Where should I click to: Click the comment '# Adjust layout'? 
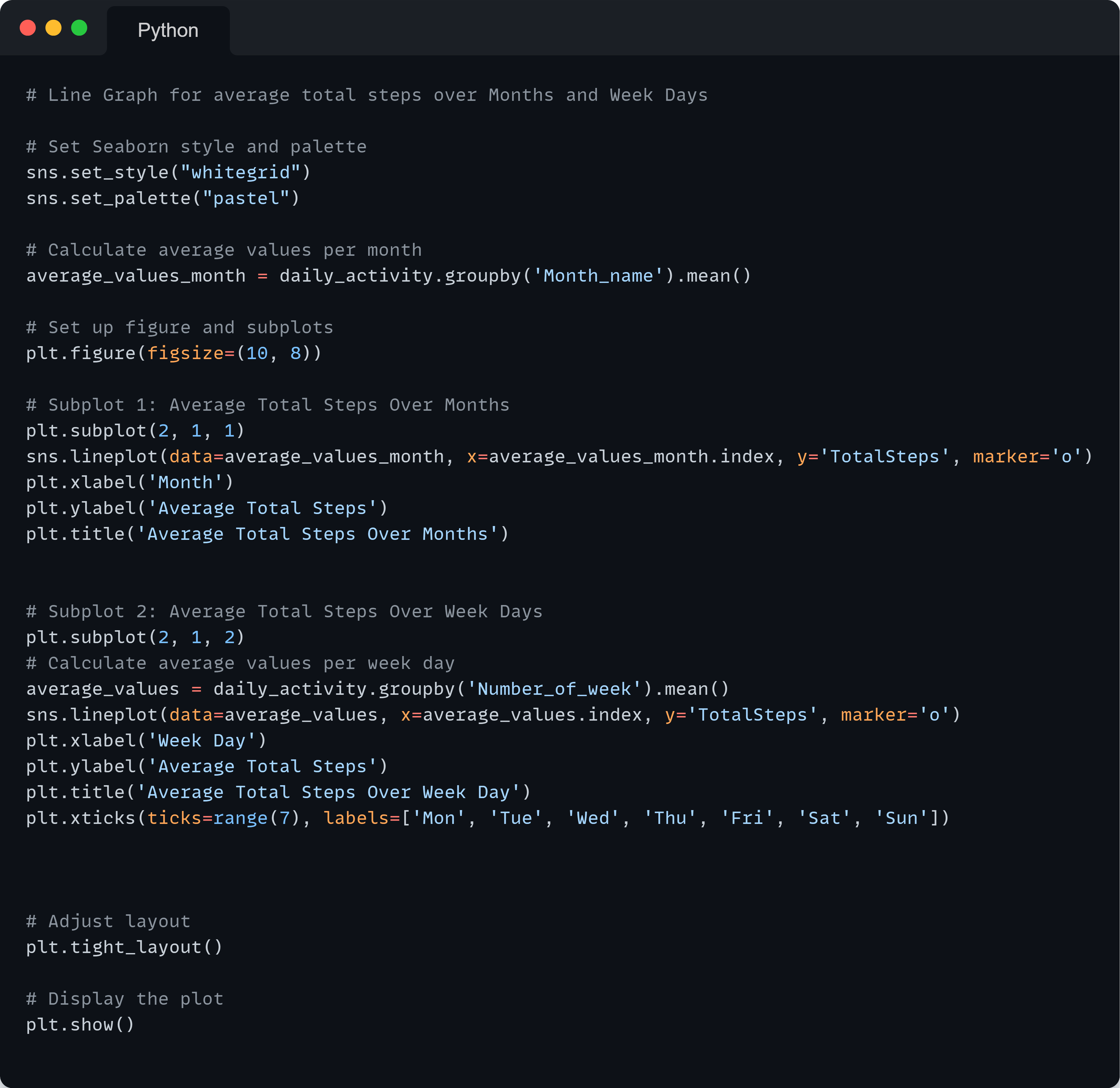click(x=108, y=921)
